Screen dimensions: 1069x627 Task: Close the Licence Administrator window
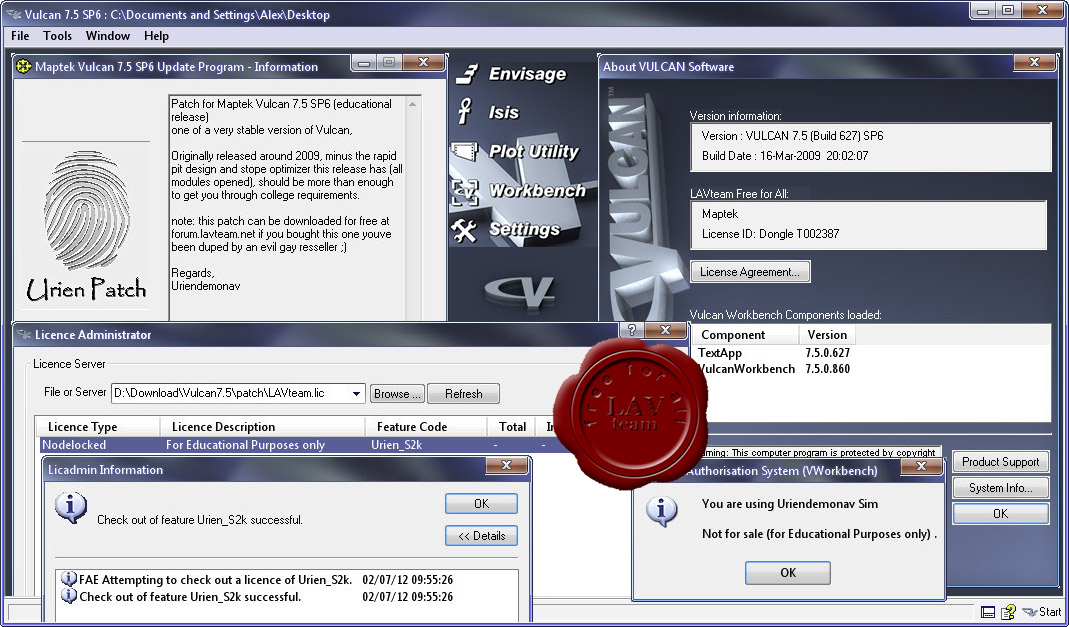click(x=665, y=330)
